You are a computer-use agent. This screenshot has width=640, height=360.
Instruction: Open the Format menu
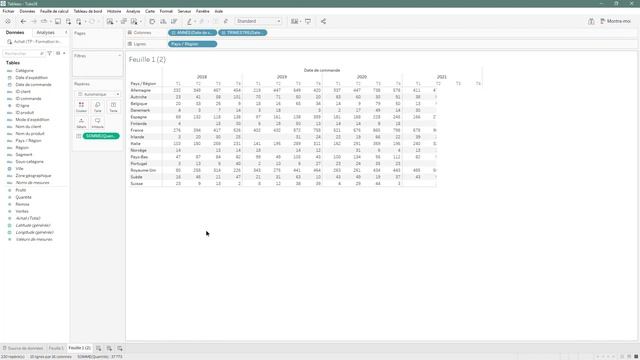tap(166, 11)
